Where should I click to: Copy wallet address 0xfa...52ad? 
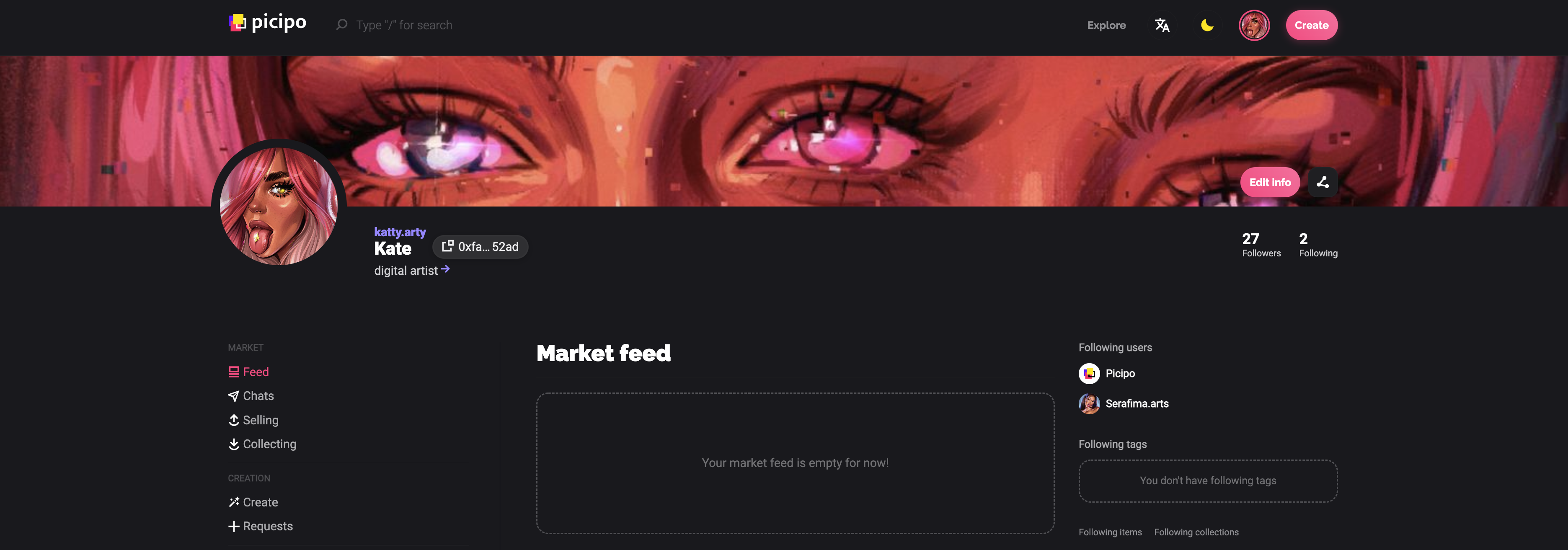(x=480, y=246)
